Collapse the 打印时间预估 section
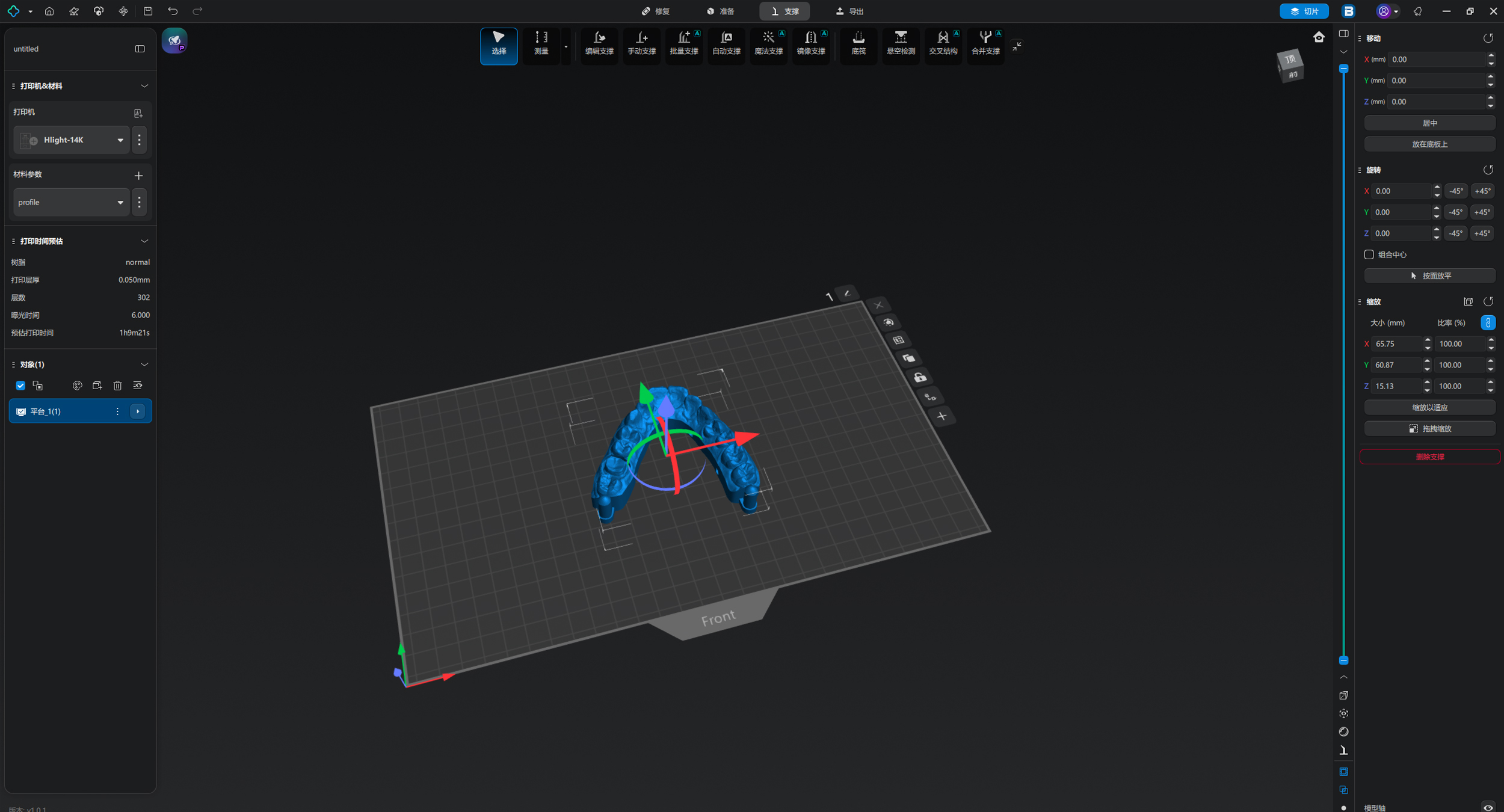This screenshot has height=812, width=1504. [x=144, y=241]
